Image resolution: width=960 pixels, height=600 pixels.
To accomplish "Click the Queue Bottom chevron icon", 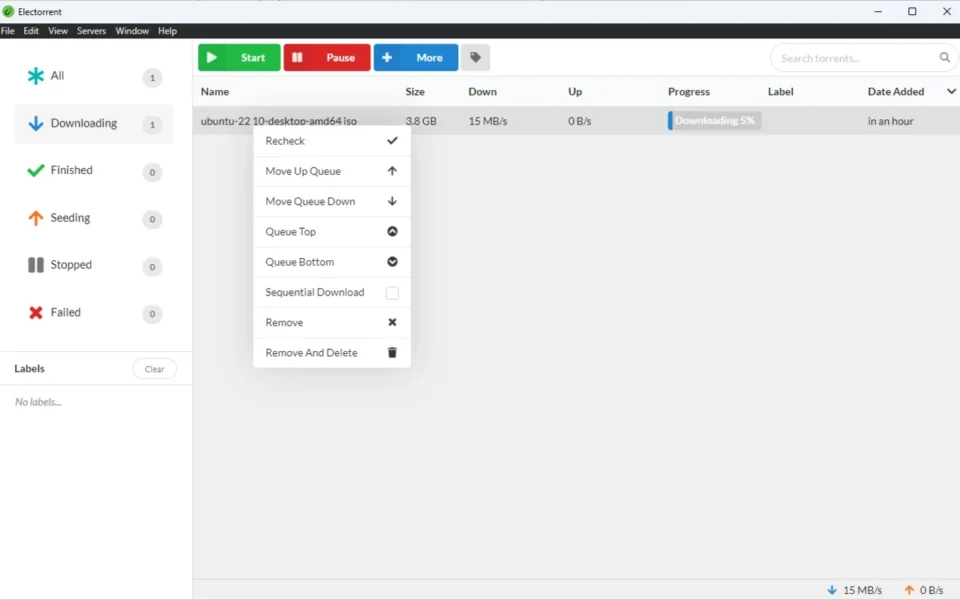I will point(392,262).
